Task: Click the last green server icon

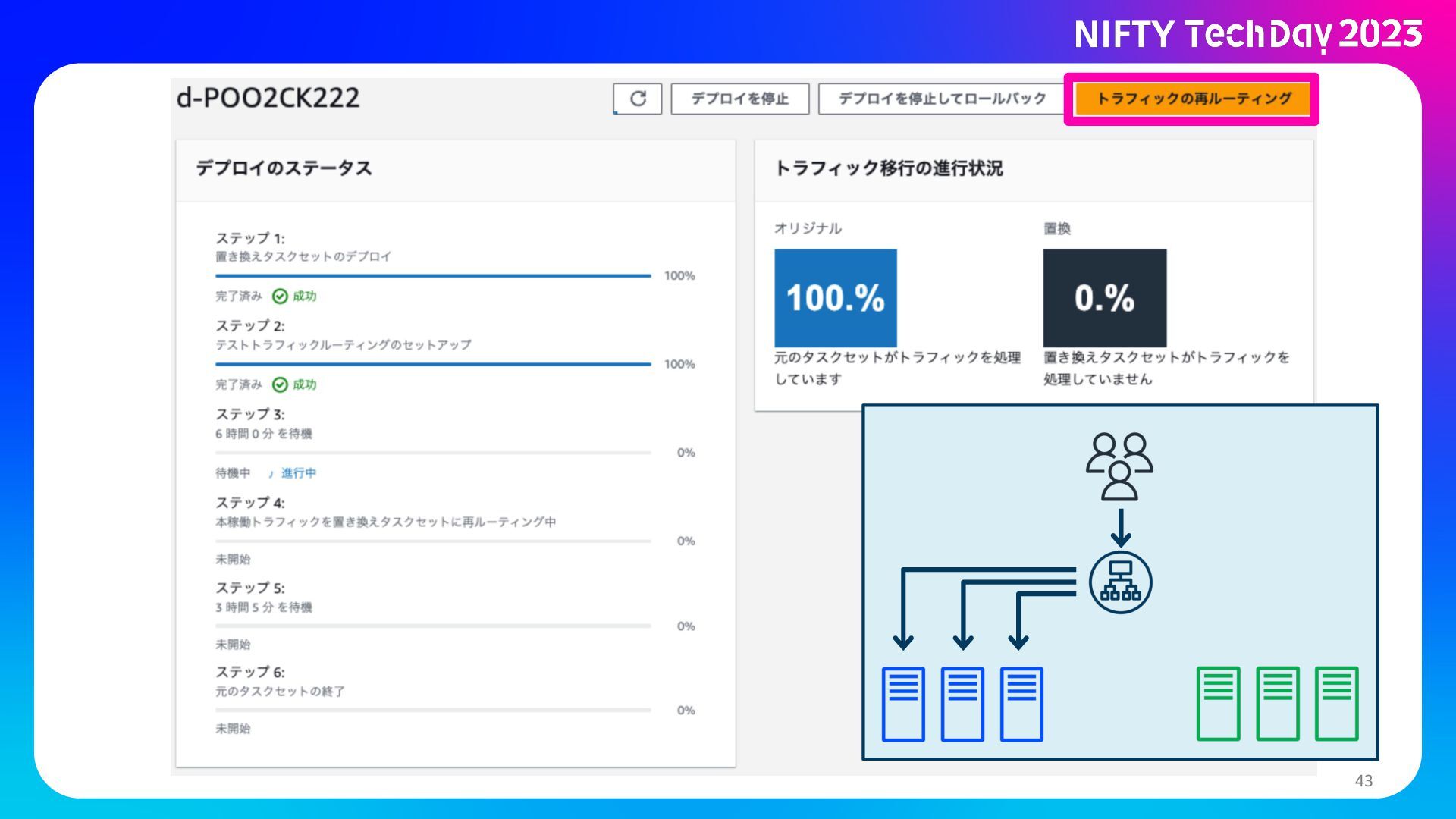Action: click(x=1336, y=704)
